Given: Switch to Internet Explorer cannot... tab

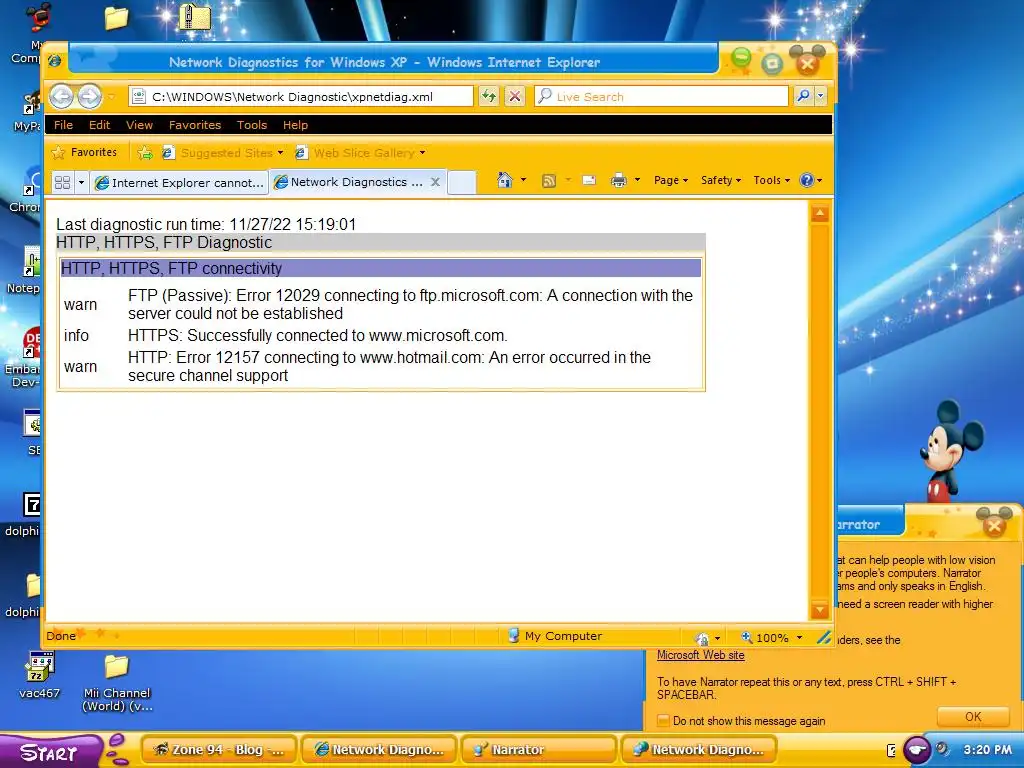Looking at the screenshot, I should [x=179, y=183].
